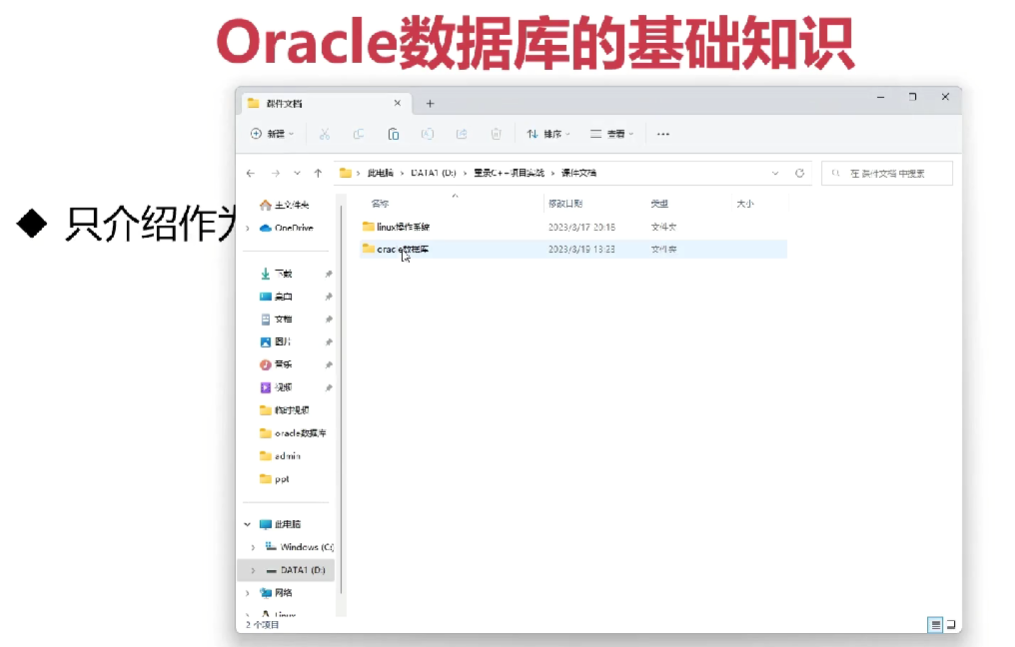Click the Paste clipboard icon

pyautogui.click(x=393, y=134)
